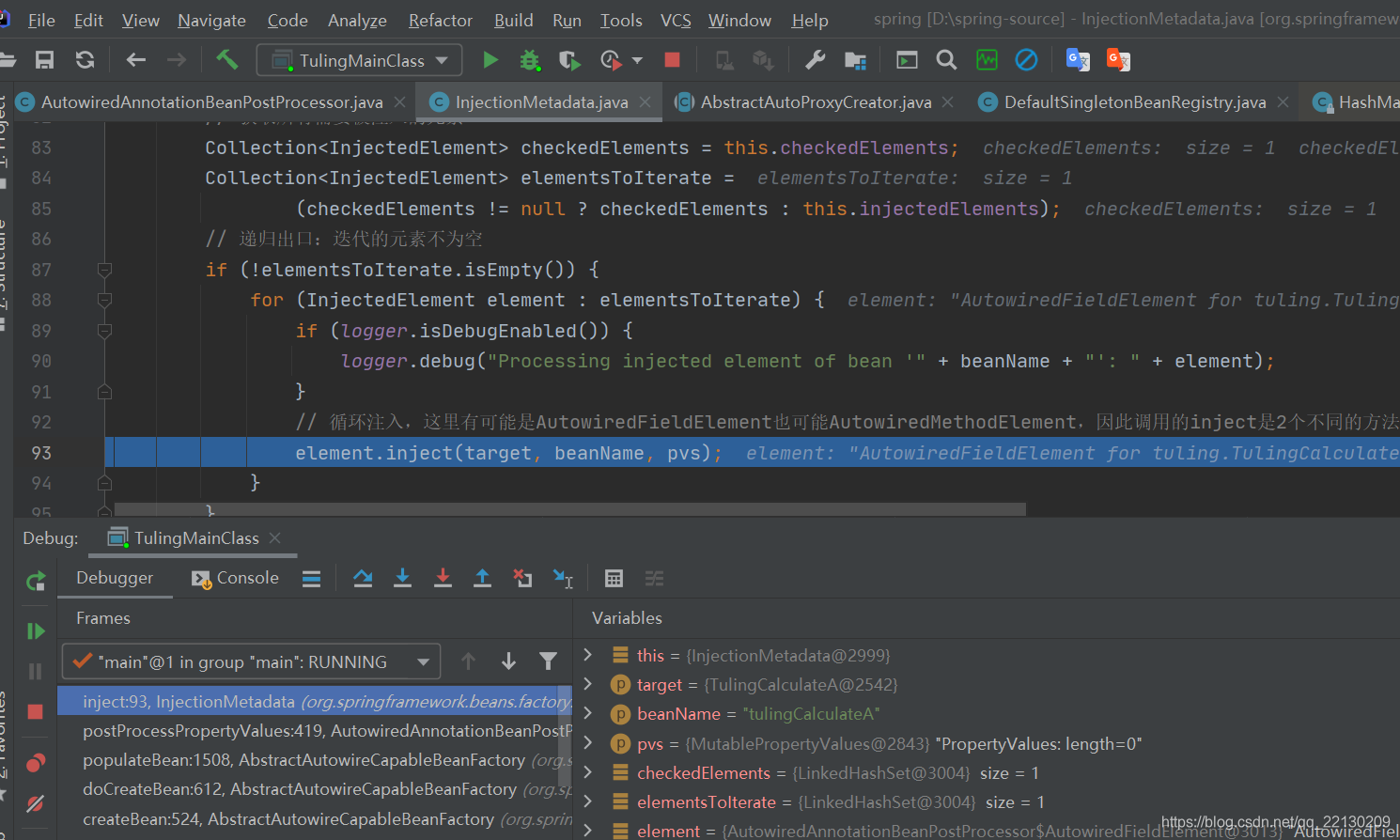Open the thread selector "main"@1 dropdown
This screenshot has width=1400, height=840.
pyautogui.click(x=251, y=661)
